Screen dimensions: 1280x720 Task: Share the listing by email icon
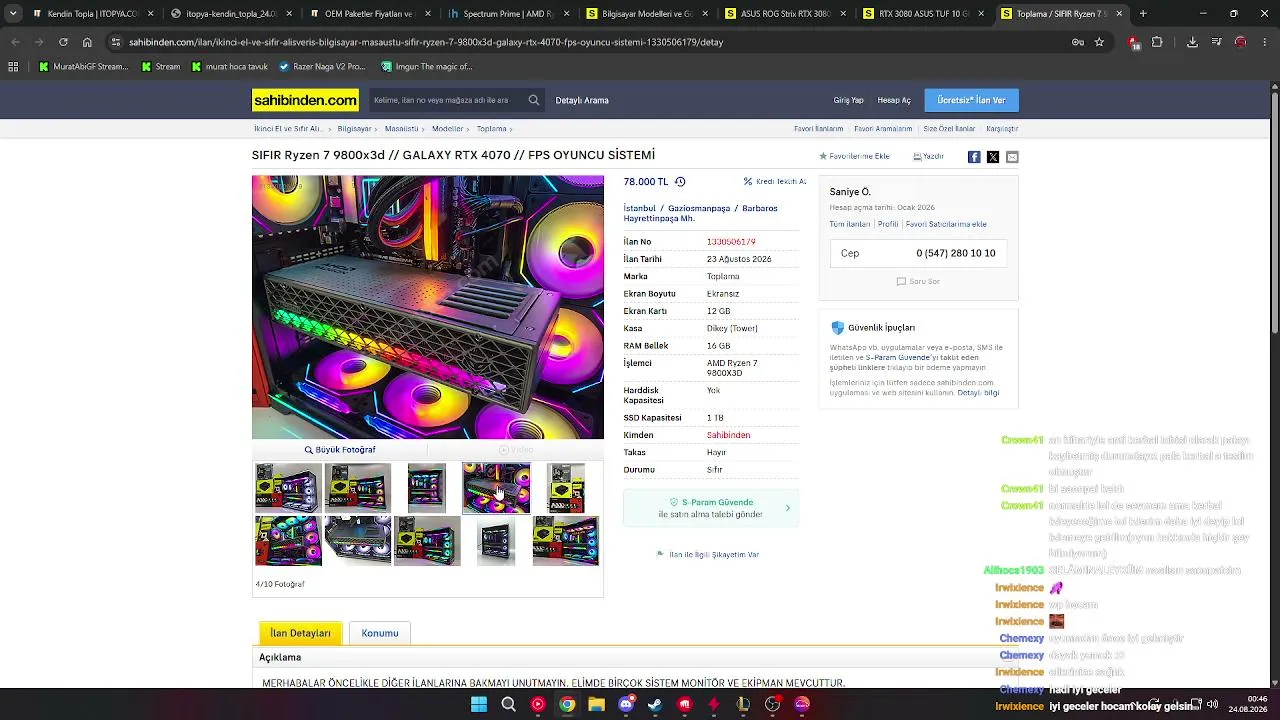coord(1012,157)
